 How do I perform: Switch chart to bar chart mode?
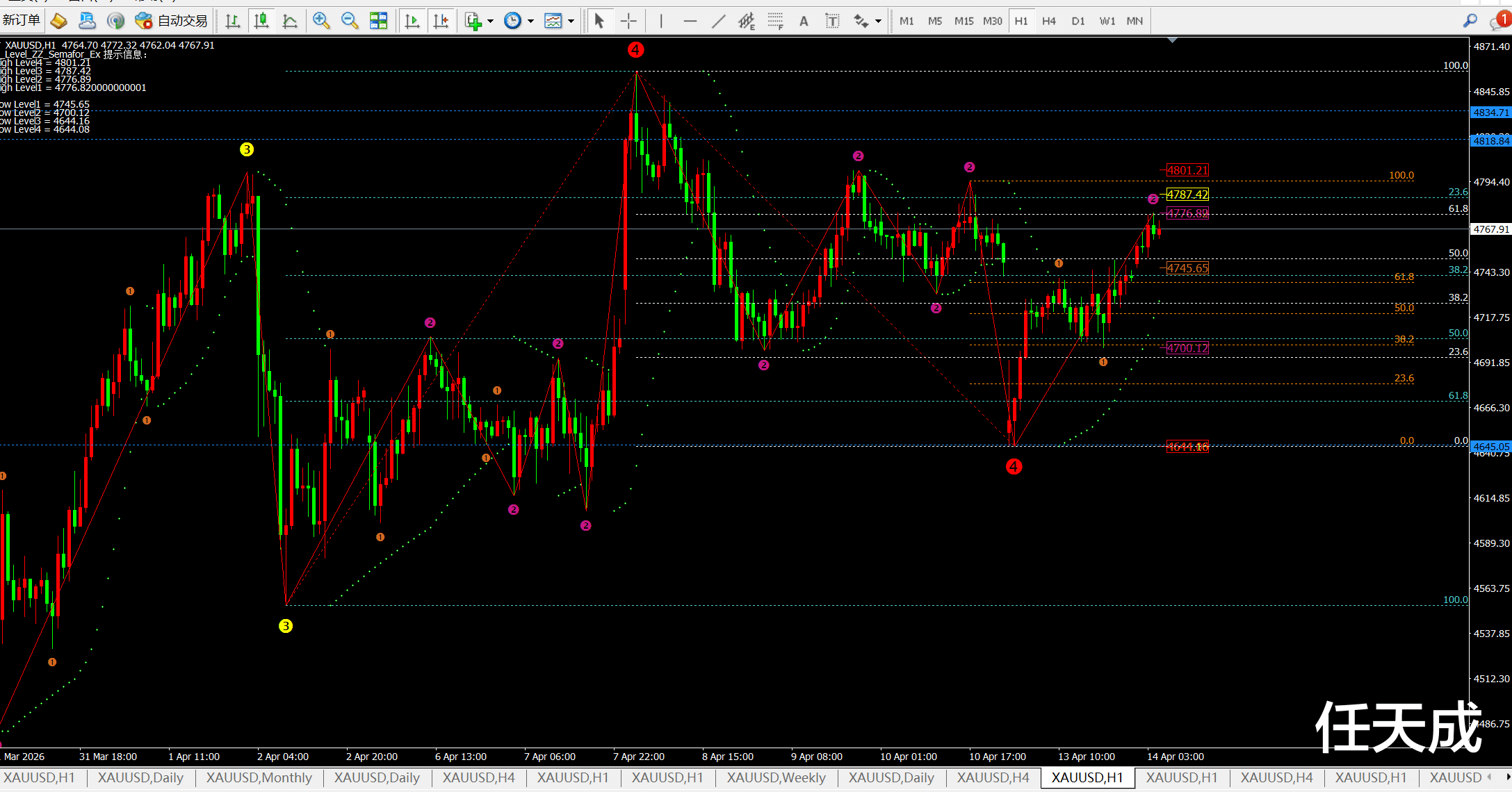tap(233, 22)
